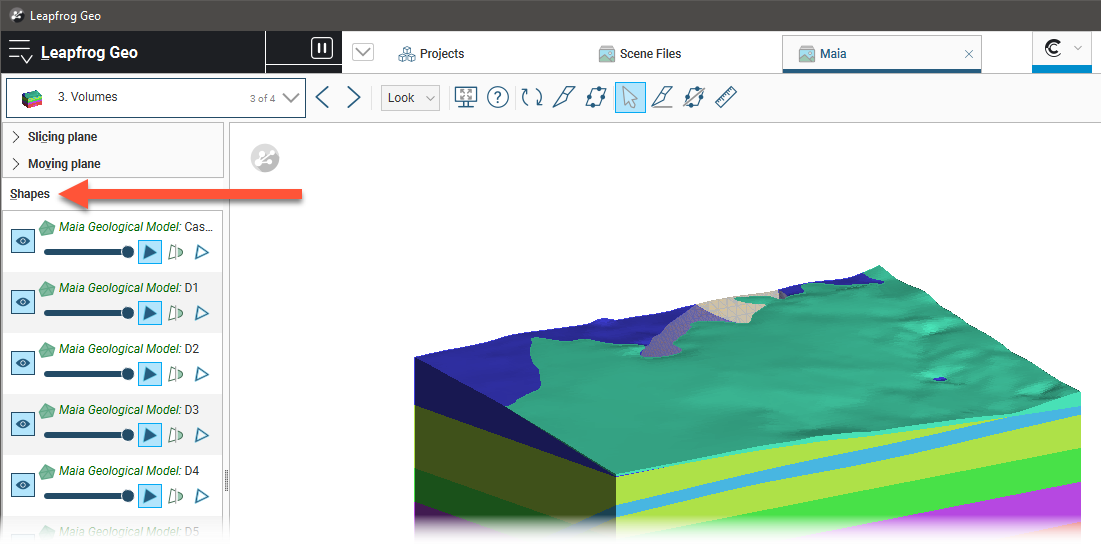Click the filled triangle button for D2
Viewport: 1101px width, 545px height.
150,374
